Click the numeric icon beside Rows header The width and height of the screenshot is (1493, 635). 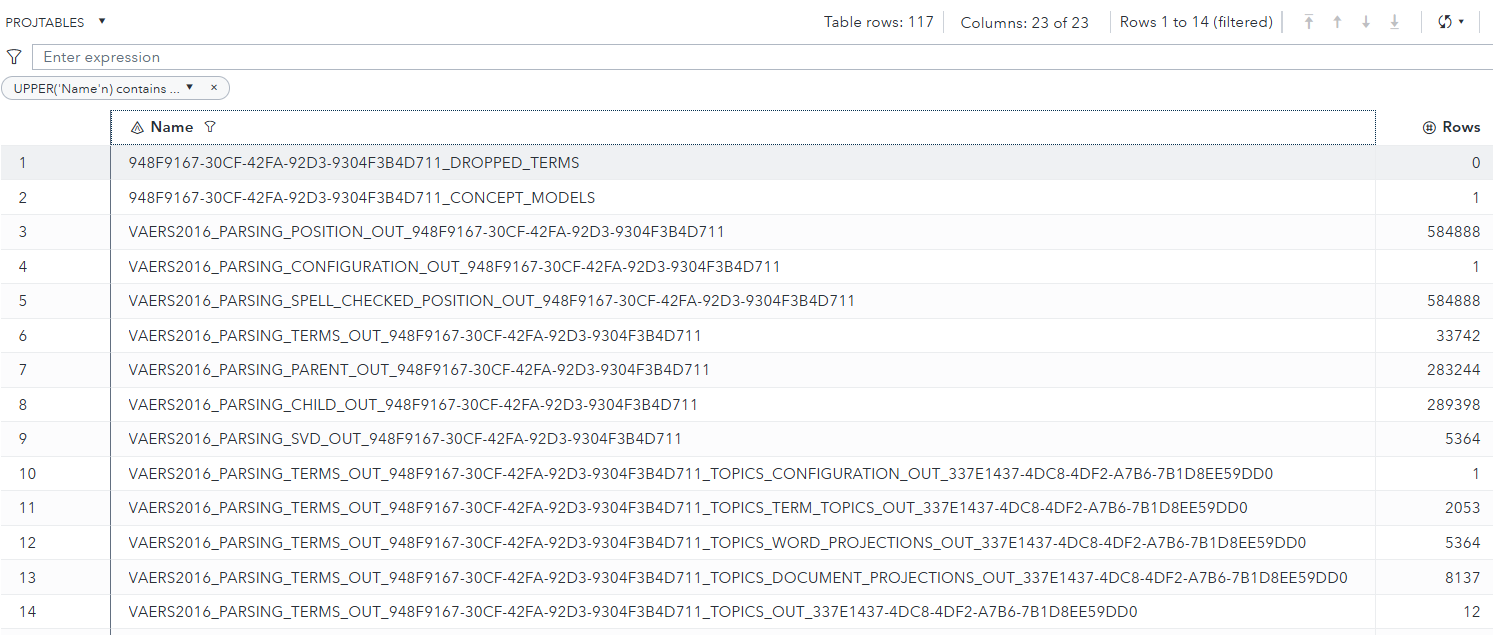[1428, 126]
